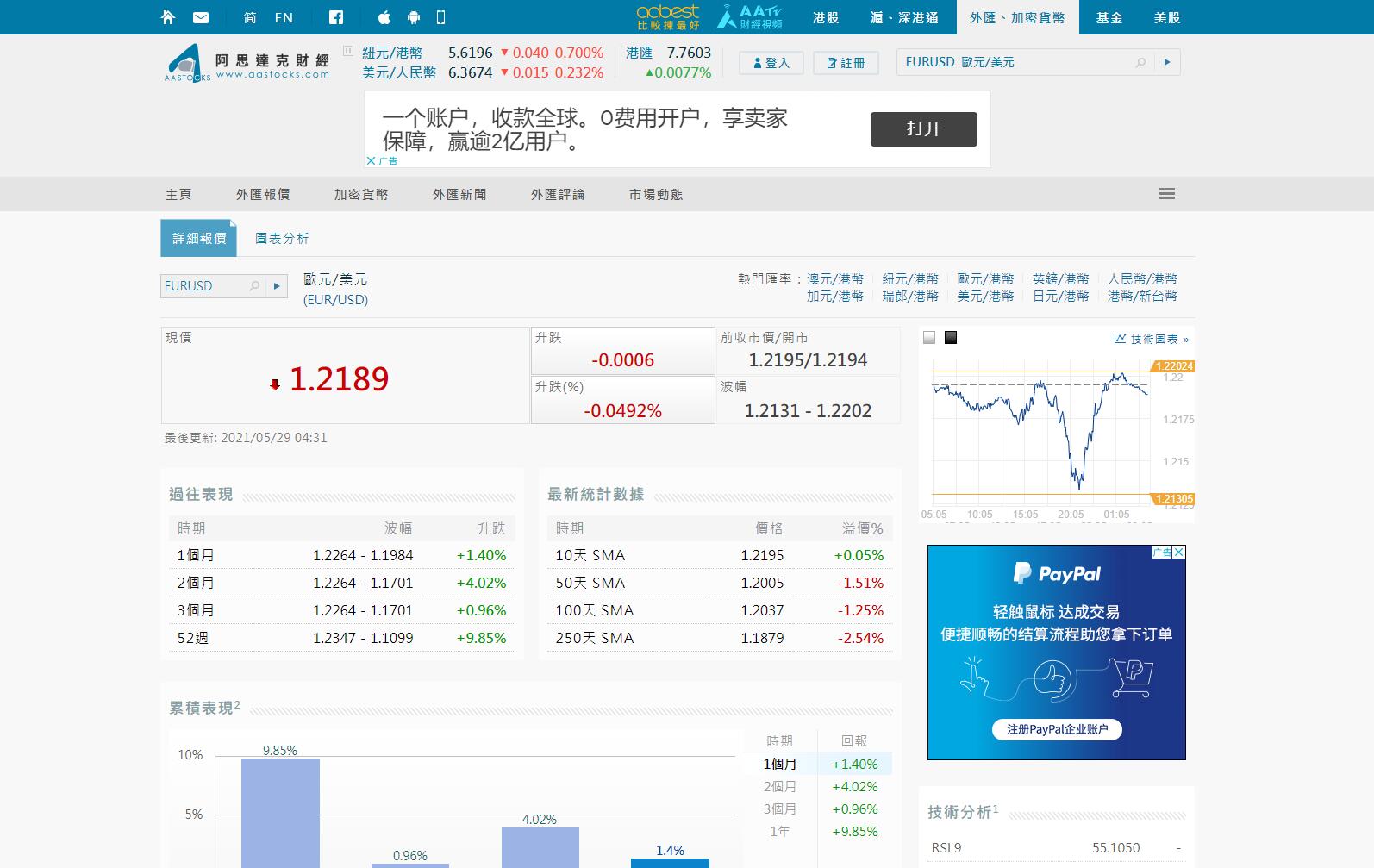The height and width of the screenshot is (868, 1374).
Task: Click the Android app icon
Action: pos(413,17)
